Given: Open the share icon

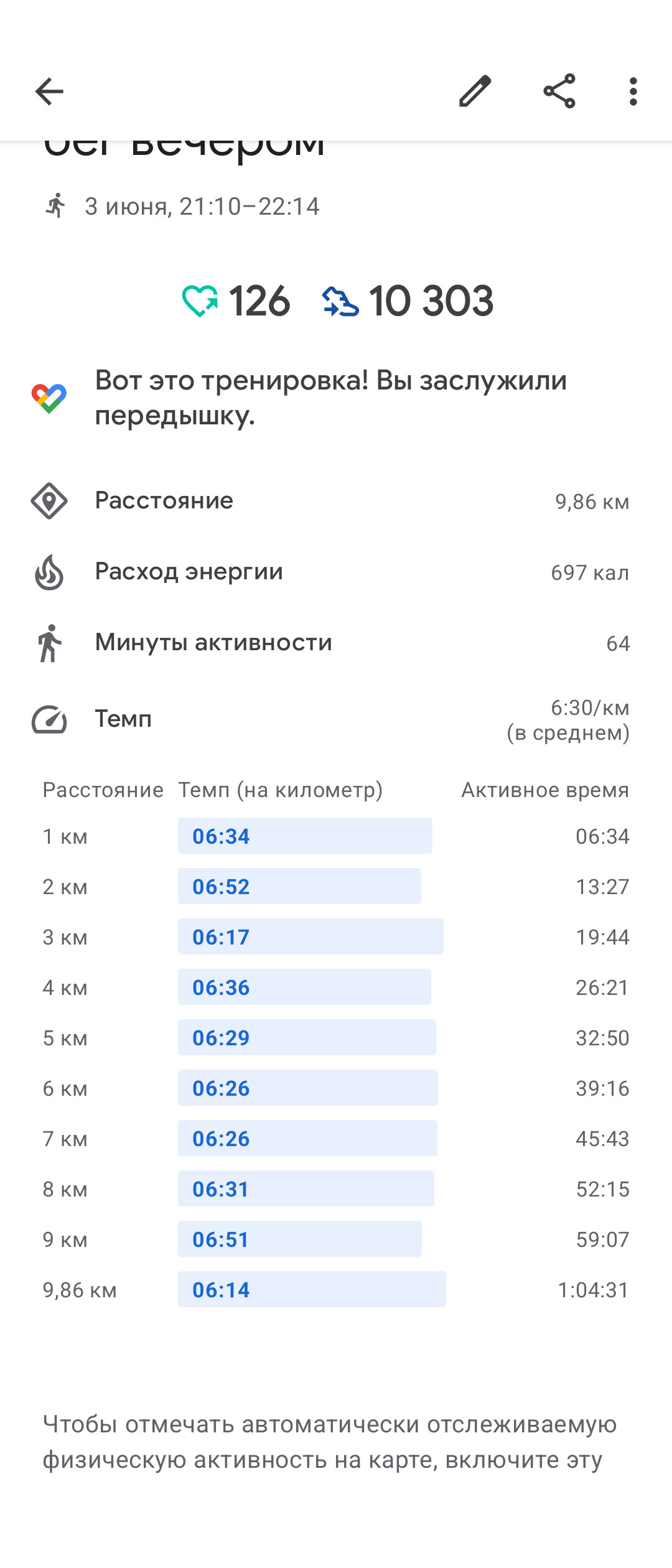Looking at the screenshot, I should (x=559, y=91).
